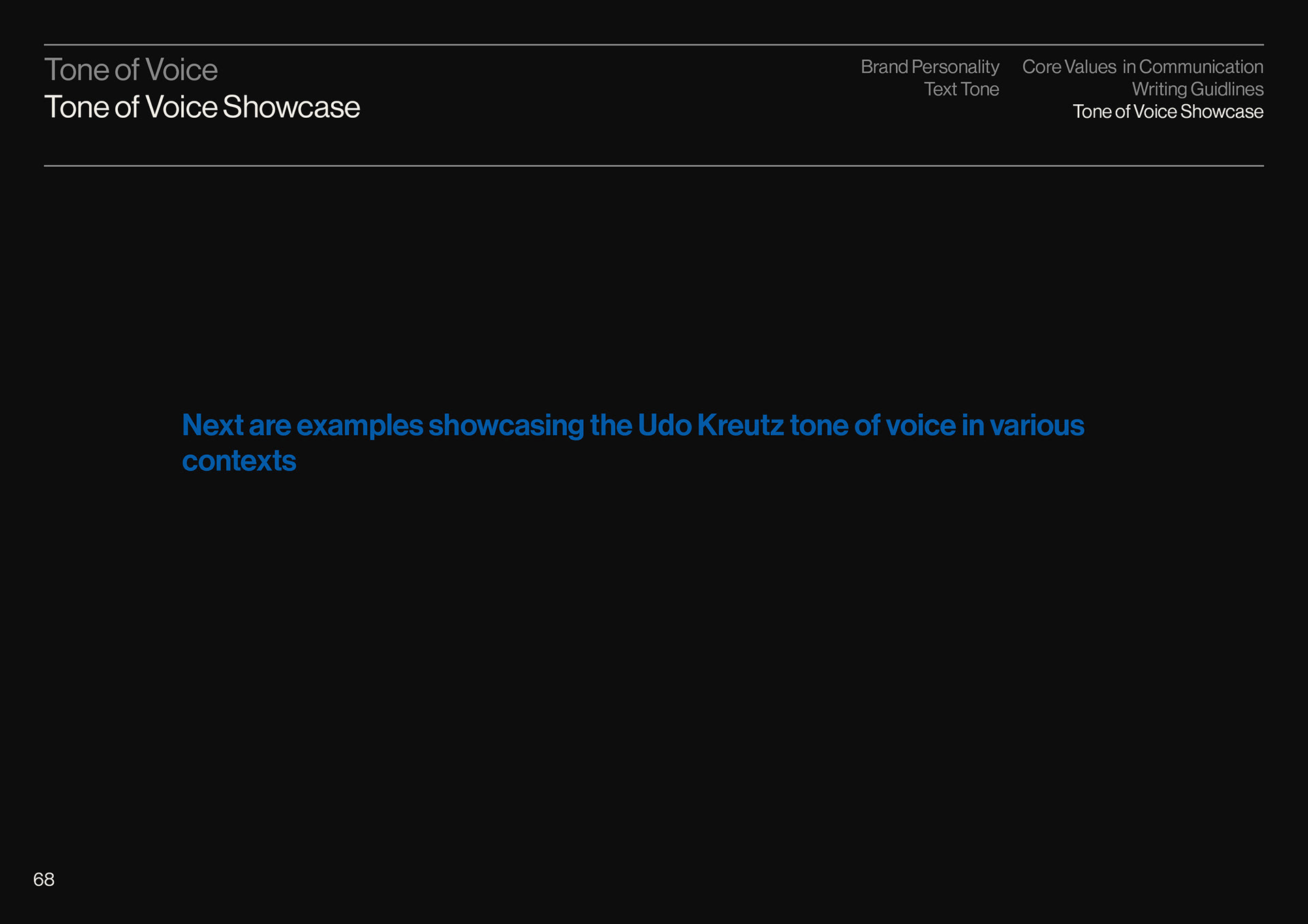Click the top horizontal rule above header
This screenshot has width=1308, height=924.
[653, 45]
